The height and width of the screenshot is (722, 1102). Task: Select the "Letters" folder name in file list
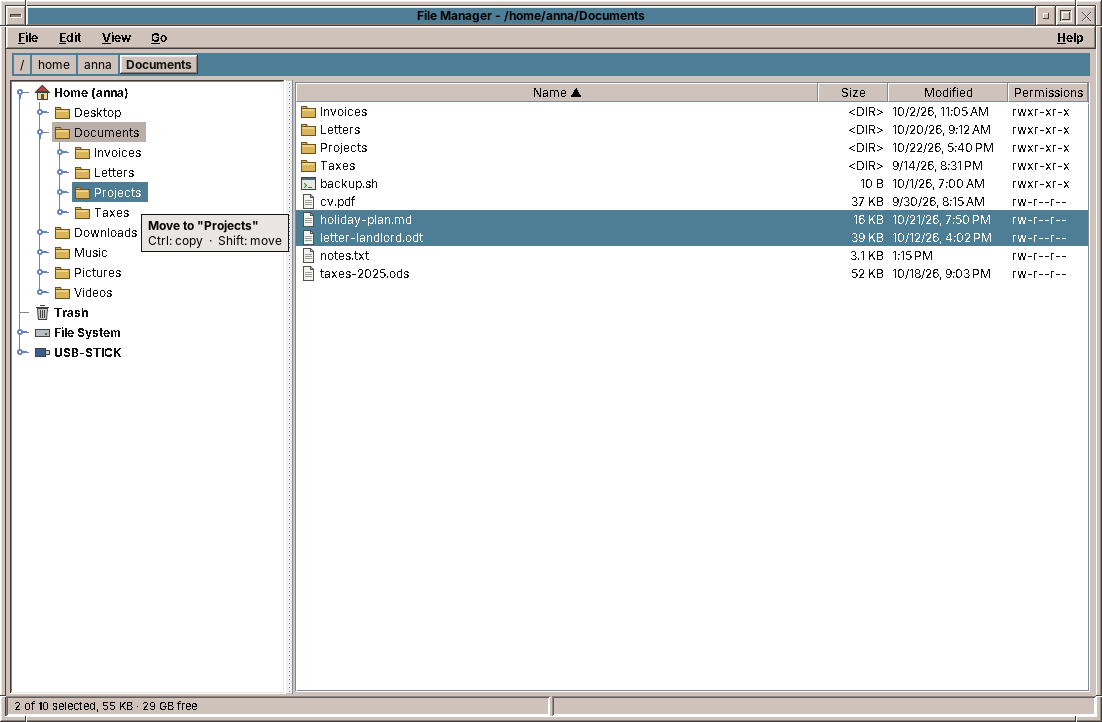(x=340, y=130)
